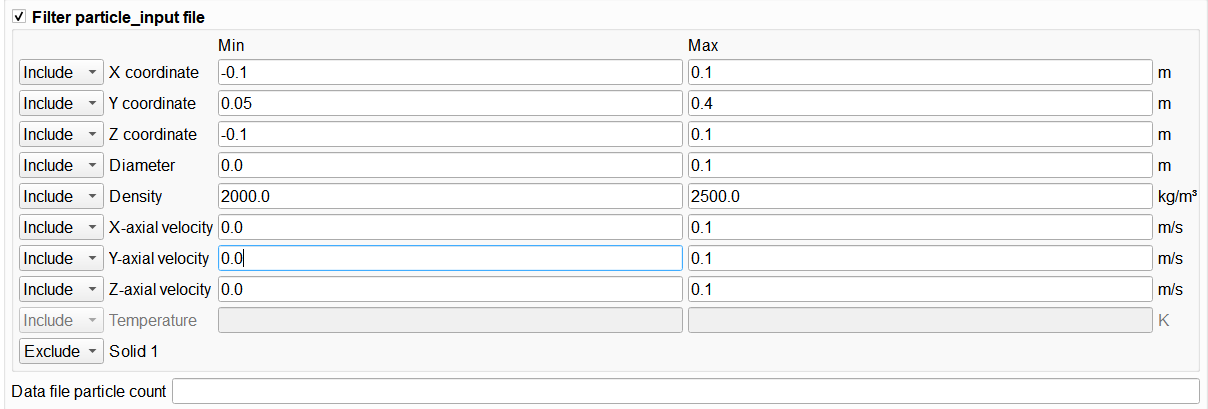
Task: Expand the Density Include dropdown
Action: click(60, 196)
